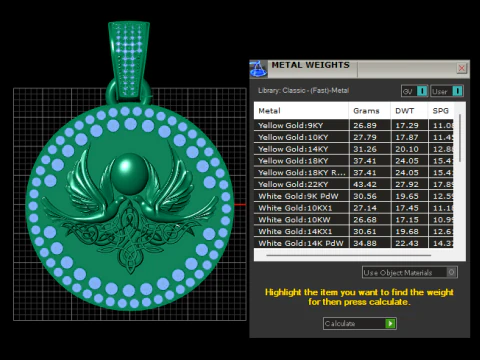This screenshot has width=480, height=360.
Task: Click the horizontal scrollbar below metal list
Action: click(x=349, y=255)
